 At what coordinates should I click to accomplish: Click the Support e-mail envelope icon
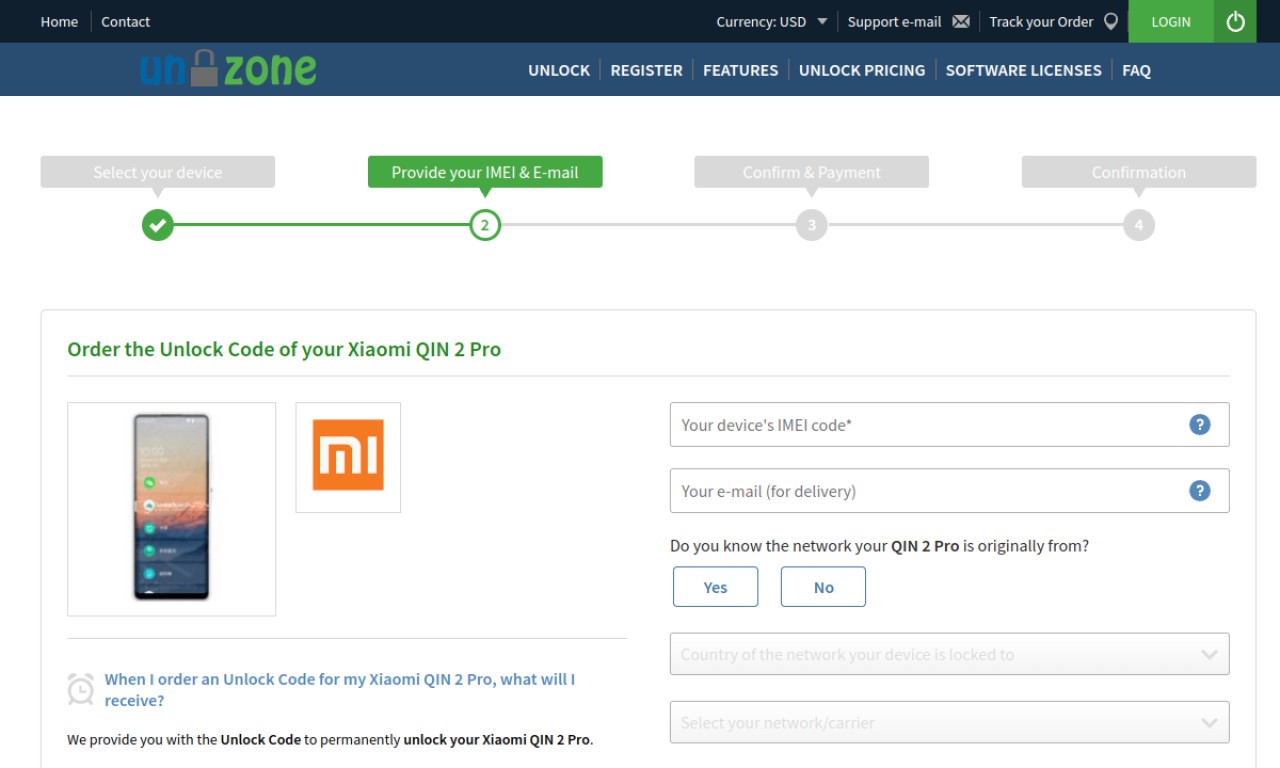click(961, 21)
